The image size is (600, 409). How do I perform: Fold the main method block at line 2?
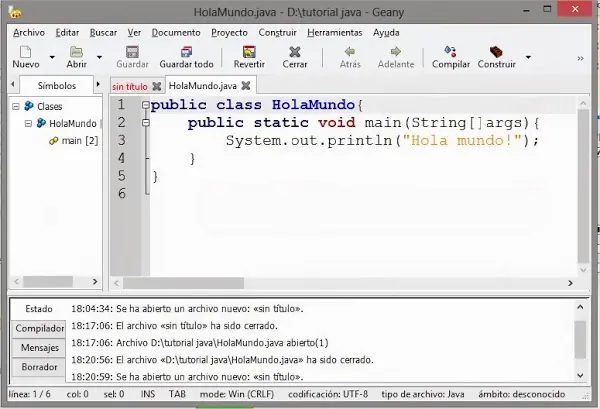[x=145, y=122]
